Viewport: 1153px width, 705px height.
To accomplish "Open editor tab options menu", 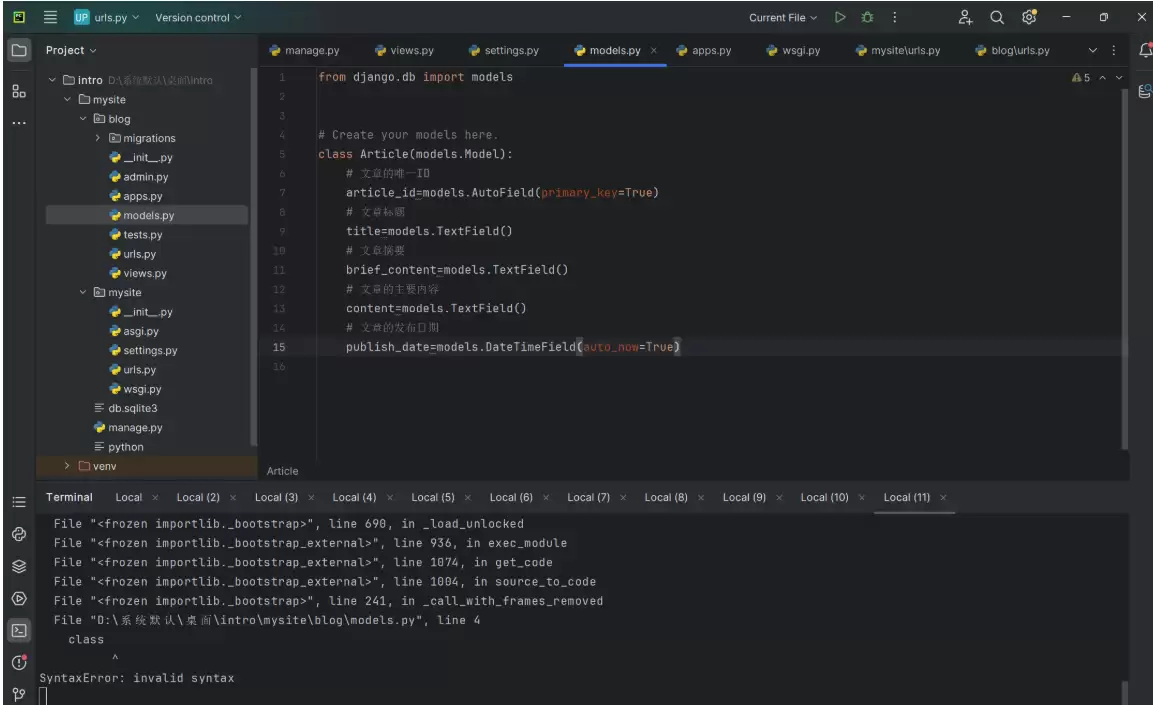I will pyautogui.click(x=1113, y=50).
